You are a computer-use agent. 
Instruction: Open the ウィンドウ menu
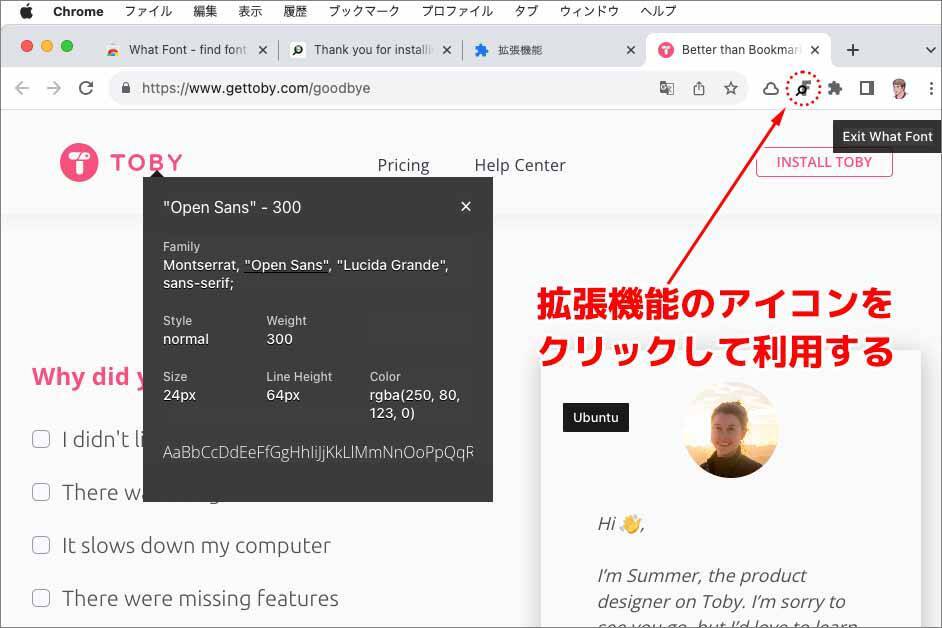click(589, 11)
